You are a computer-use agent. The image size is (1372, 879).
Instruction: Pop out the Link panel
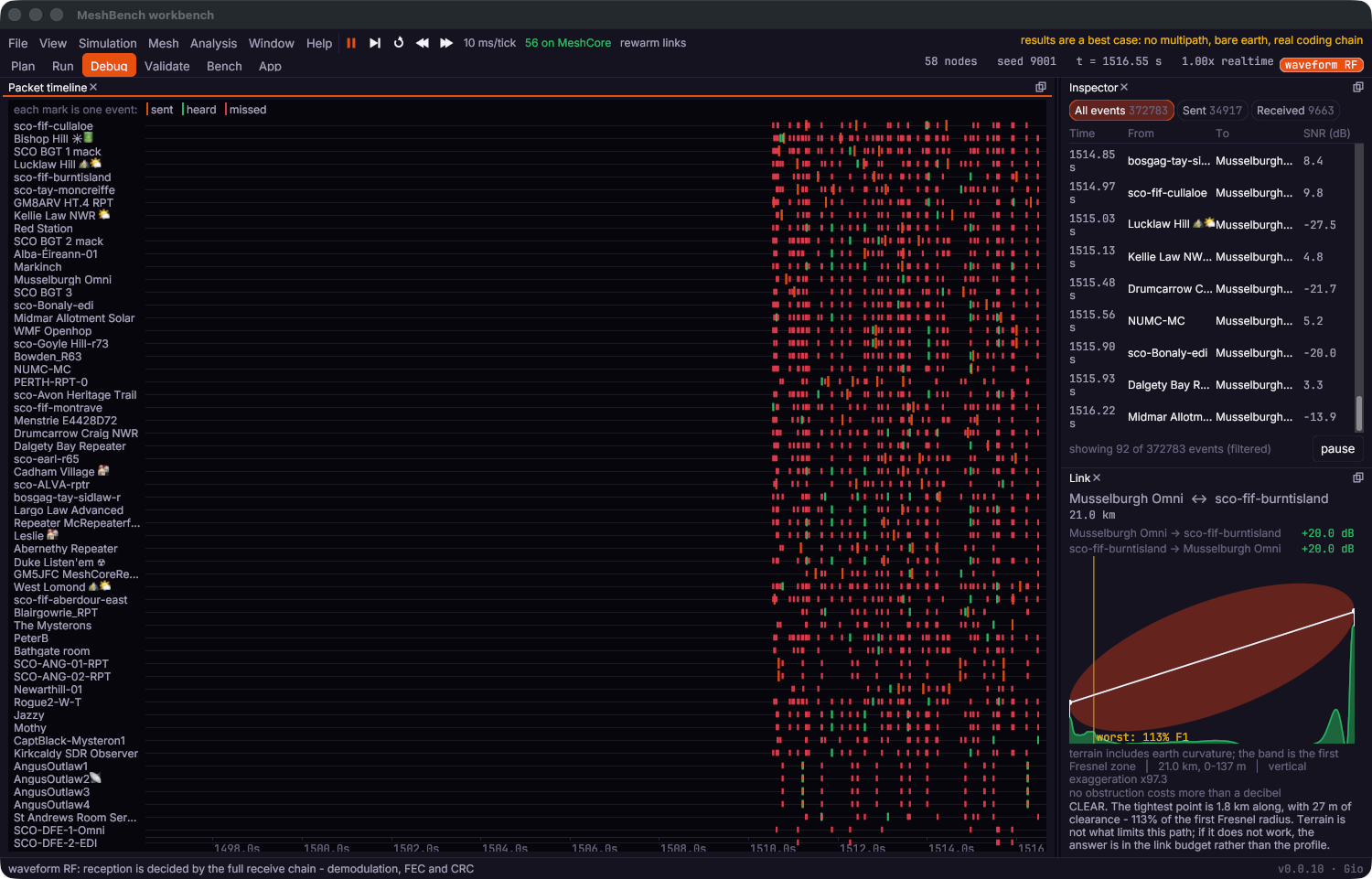[1358, 478]
